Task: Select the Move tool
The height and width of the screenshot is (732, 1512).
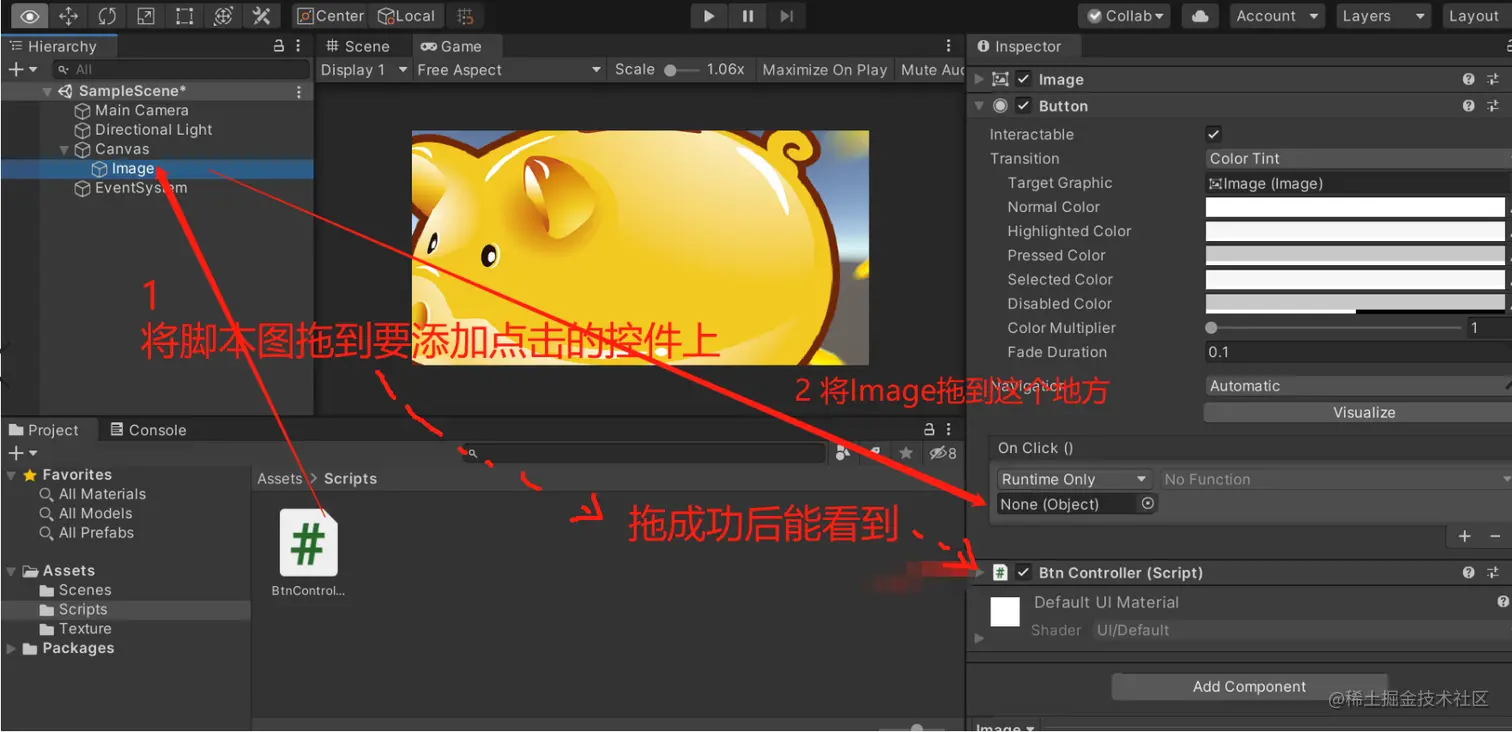Action: tap(68, 16)
